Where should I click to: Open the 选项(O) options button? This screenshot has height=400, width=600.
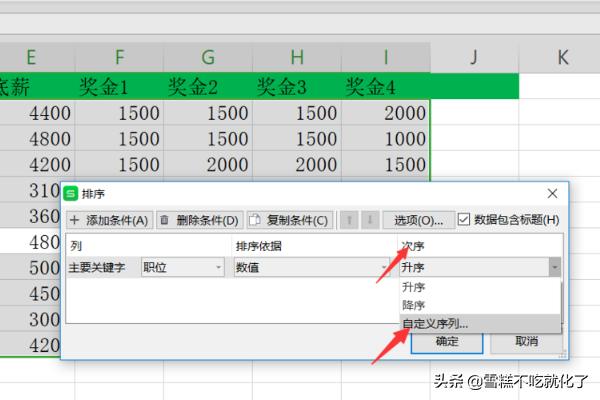pyautogui.click(x=418, y=219)
